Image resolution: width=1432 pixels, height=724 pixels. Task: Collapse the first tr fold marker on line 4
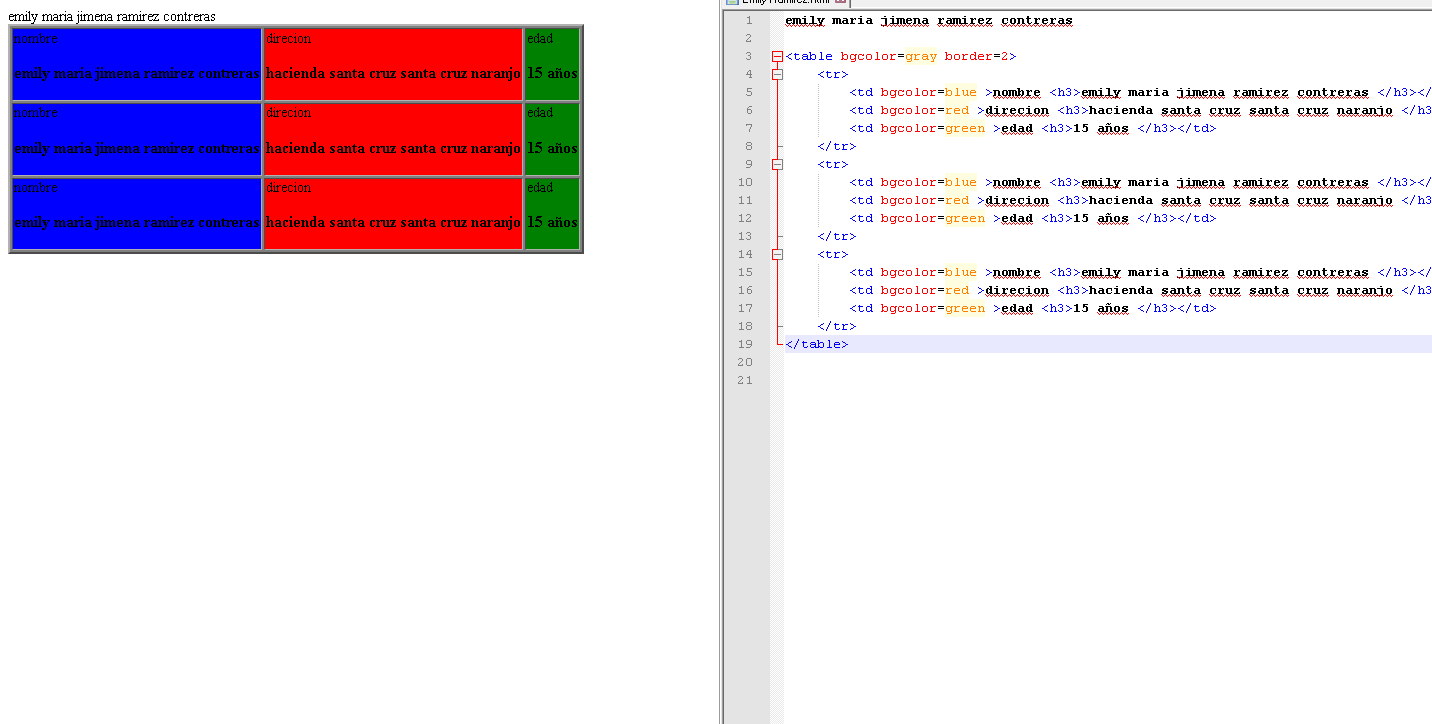777,75
